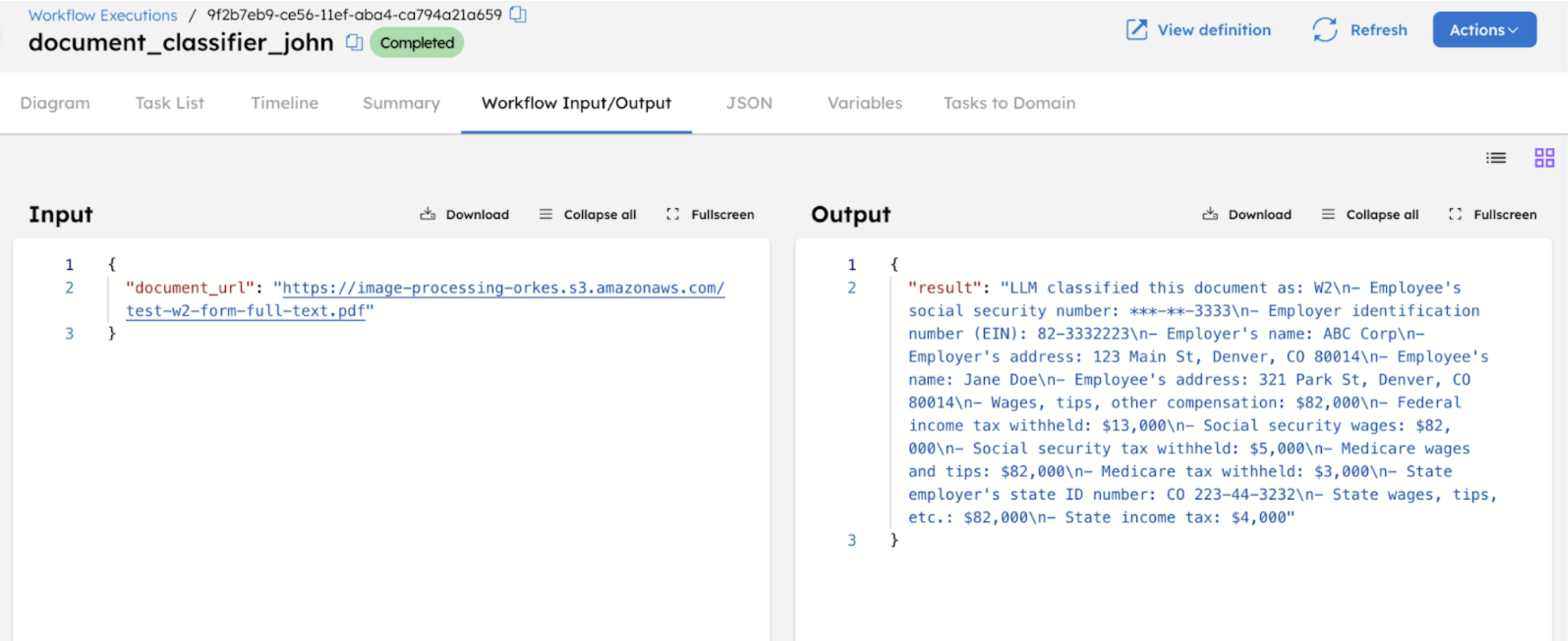Download the Output JSON
1568x641 pixels.
[1247, 214]
